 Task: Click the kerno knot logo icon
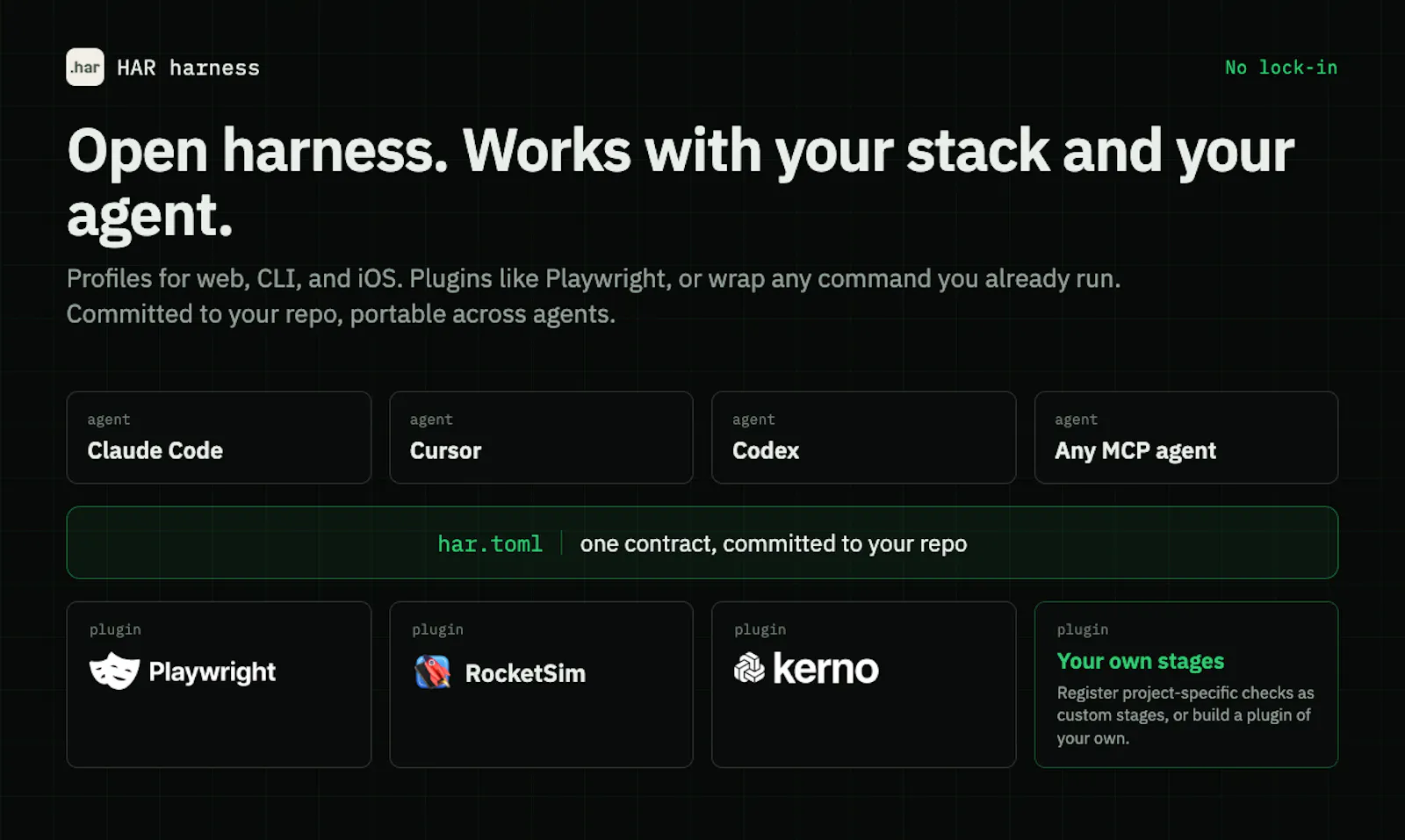pos(749,668)
